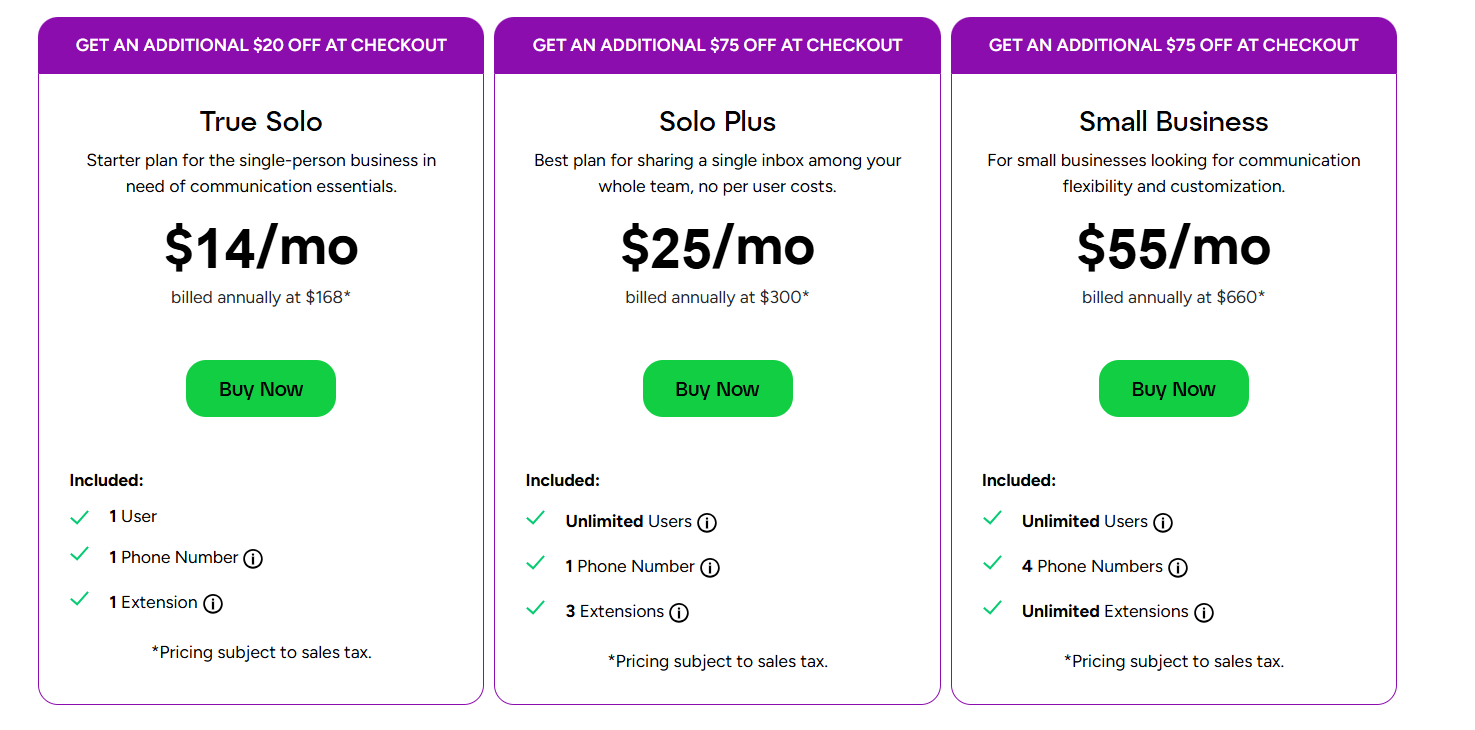Click Buy Now for True Solo plan
Viewport: 1475px width, 730px height.
click(261, 389)
